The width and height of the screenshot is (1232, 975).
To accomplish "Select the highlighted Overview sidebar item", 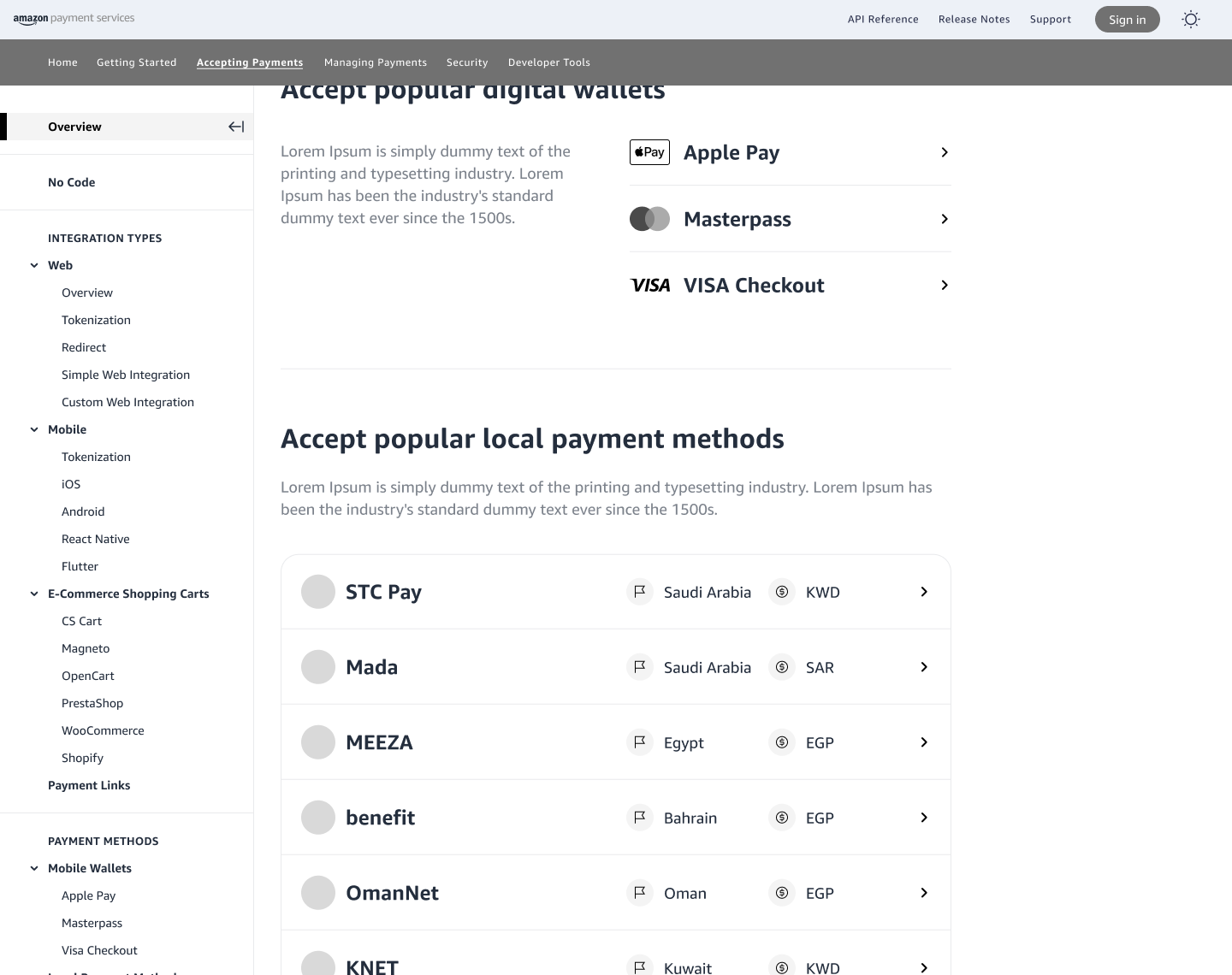I will pos(127,127).
